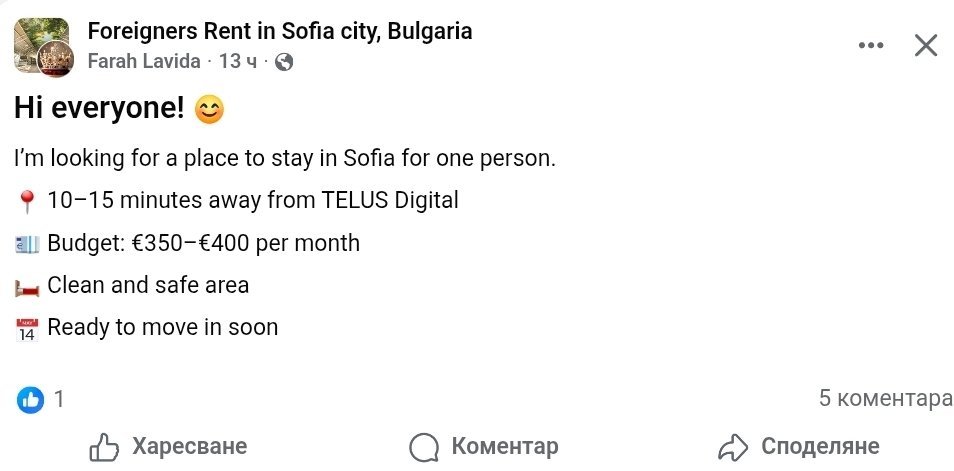Screen dimensions: 954x471
Task: Click the Коментар comment button
Action: click(484, 446)
